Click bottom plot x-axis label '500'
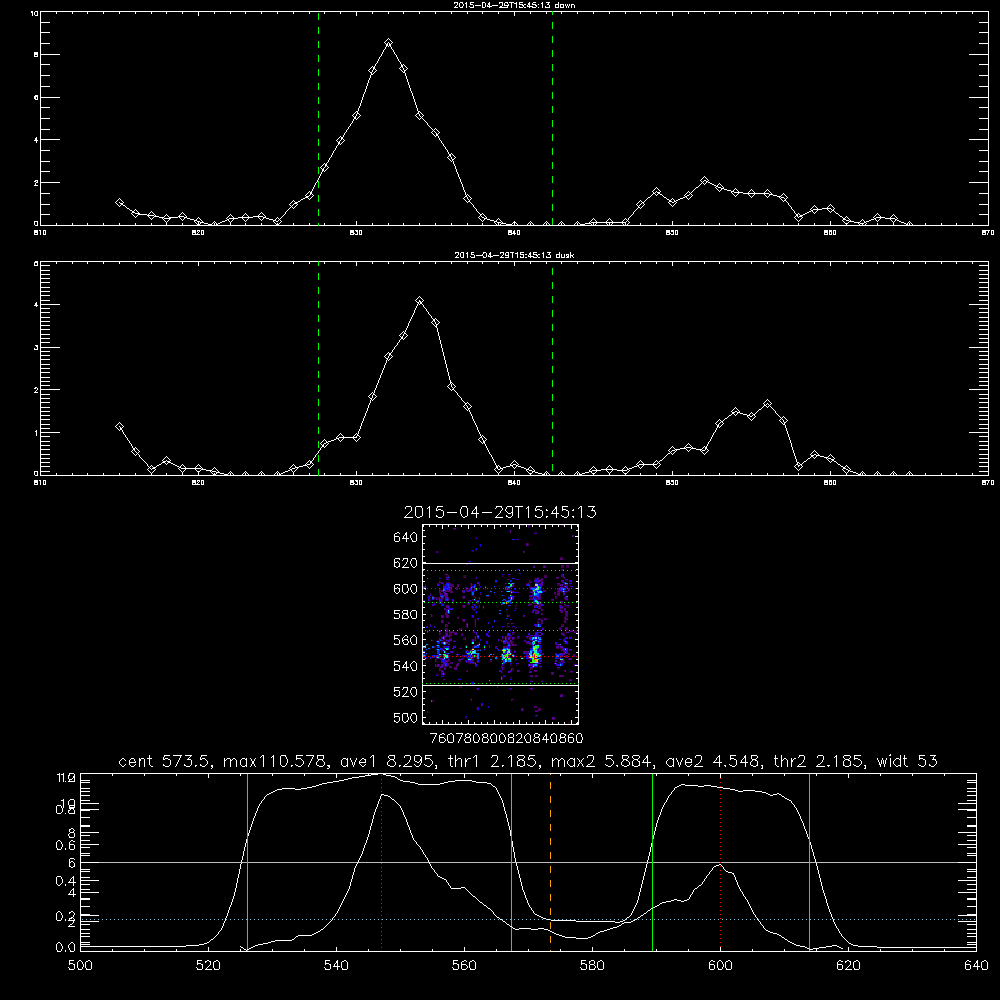Image resolution: width=1000 pixels, height=1000 pixels. pyautogui.click(x=80, y=966)
